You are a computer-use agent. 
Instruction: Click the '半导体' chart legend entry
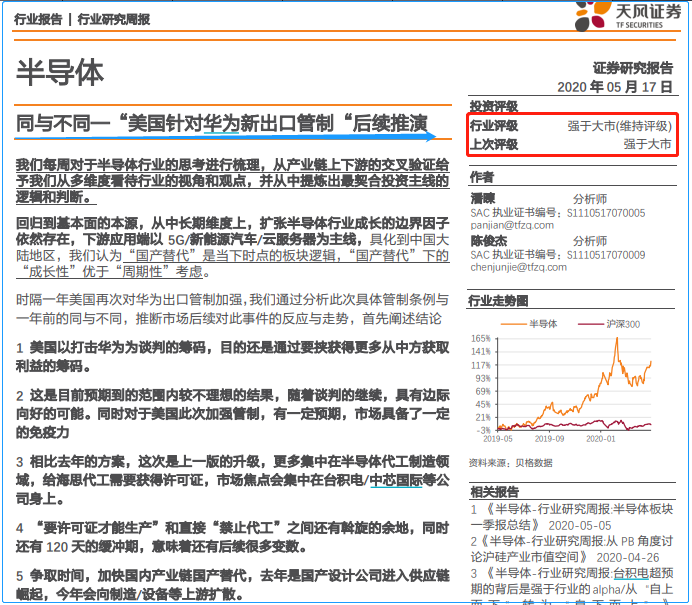pos(529,324)
